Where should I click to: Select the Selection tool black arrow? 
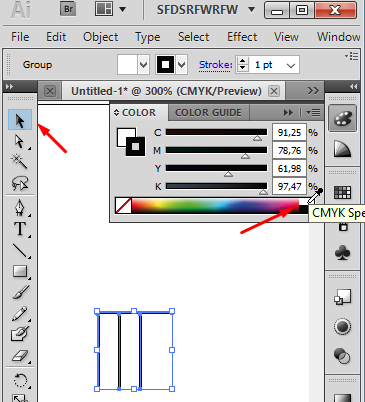point(20,120)
